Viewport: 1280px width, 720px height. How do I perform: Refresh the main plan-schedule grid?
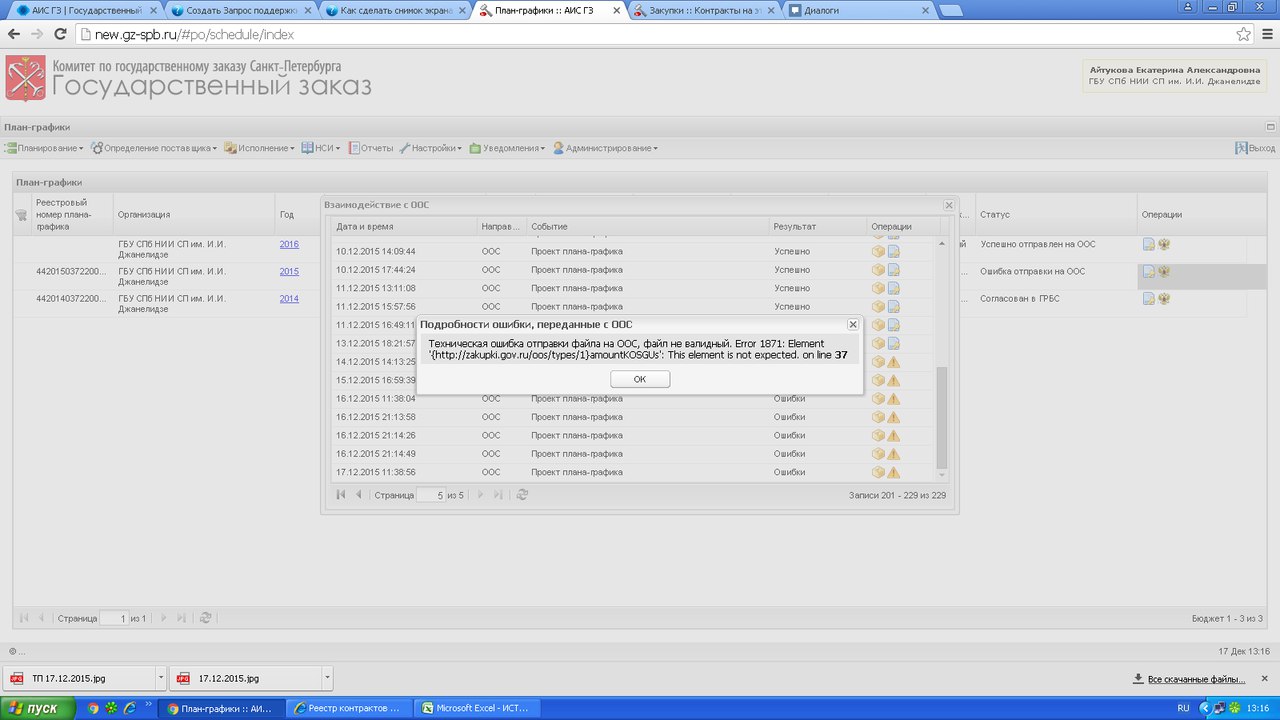pyautogui.click(x=205, y=618)
